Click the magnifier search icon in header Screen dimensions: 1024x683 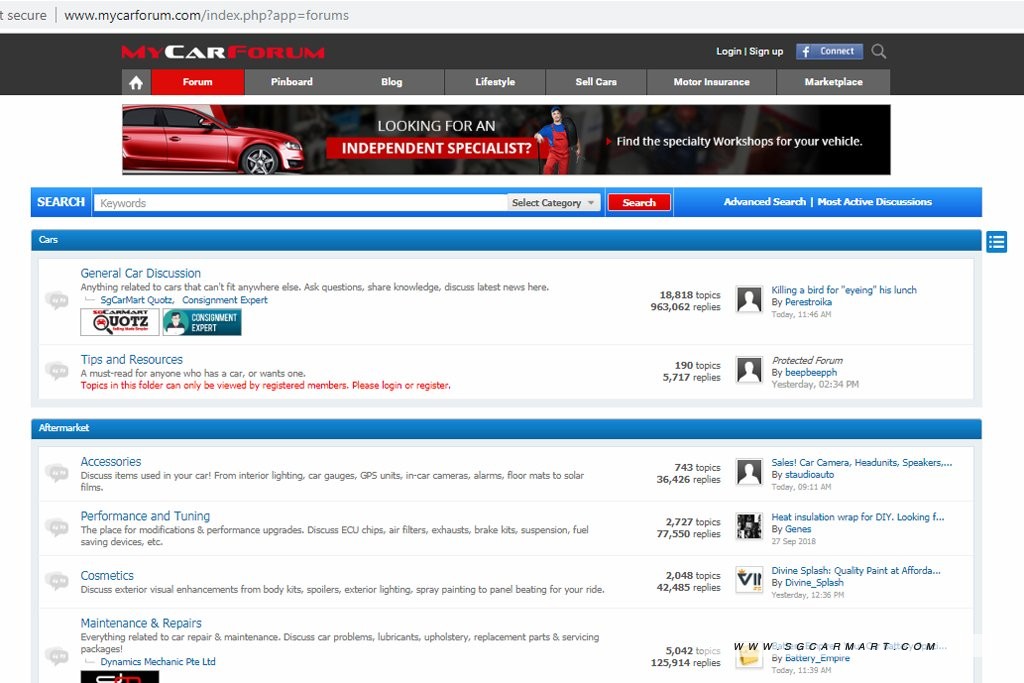tap(879, 51)
